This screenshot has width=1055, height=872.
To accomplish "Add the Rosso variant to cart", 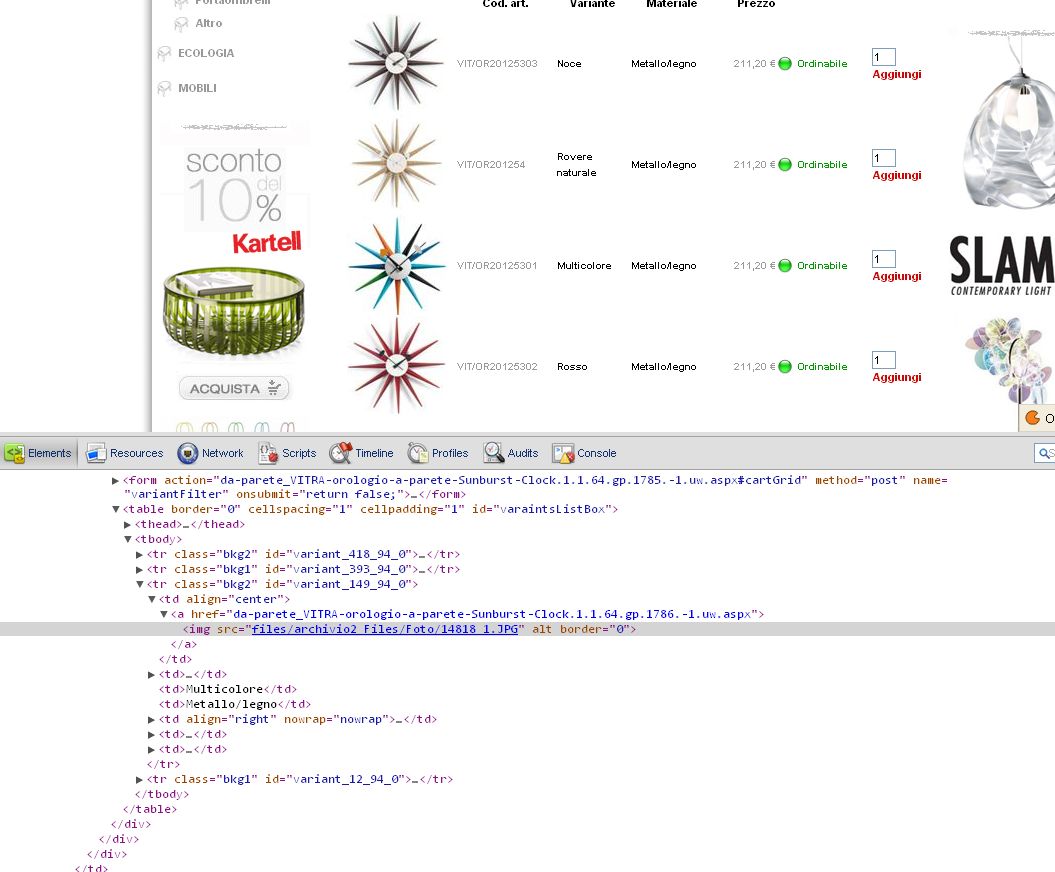I will pos(897,377).
